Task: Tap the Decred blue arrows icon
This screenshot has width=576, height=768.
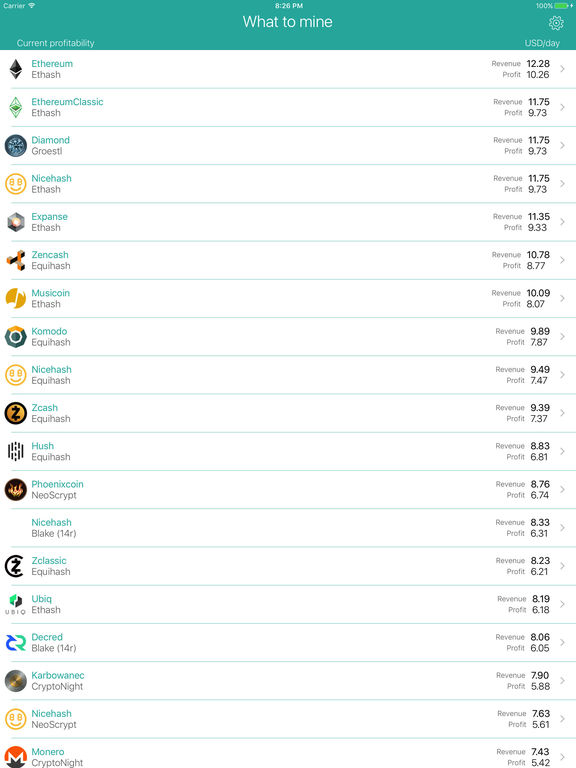Action: (x=16, y=642)
